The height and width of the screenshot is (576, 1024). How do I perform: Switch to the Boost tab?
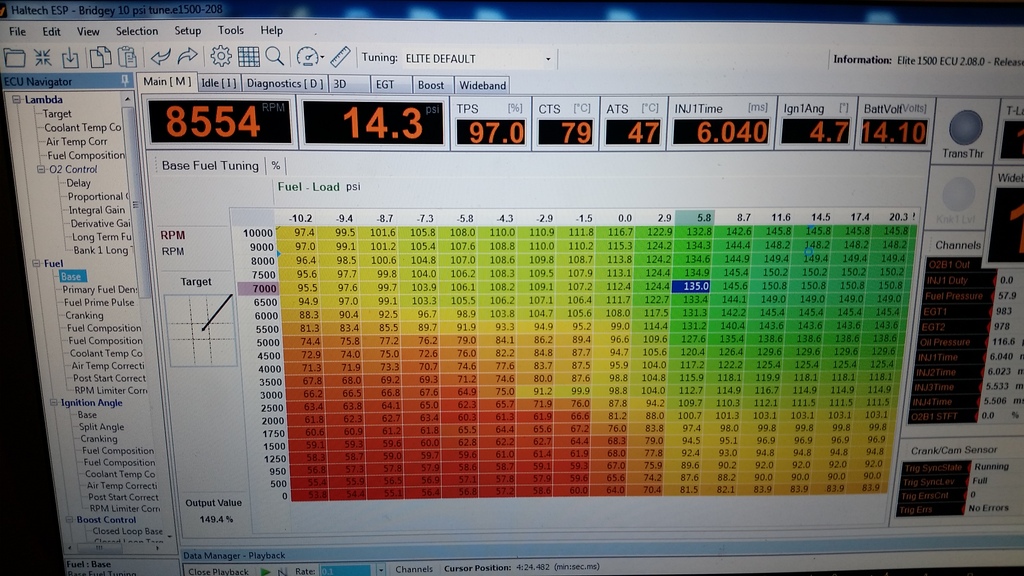coord(431,85)
